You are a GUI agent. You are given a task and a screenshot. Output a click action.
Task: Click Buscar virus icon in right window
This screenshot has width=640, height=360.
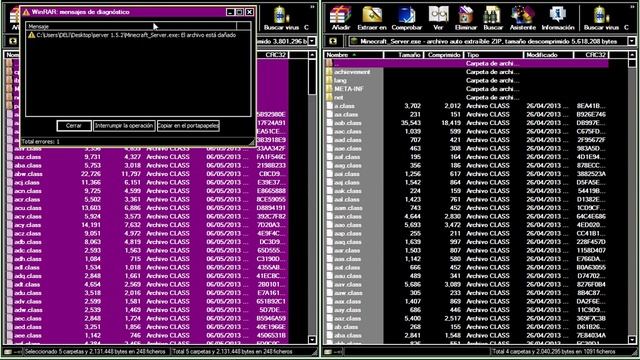601,18
